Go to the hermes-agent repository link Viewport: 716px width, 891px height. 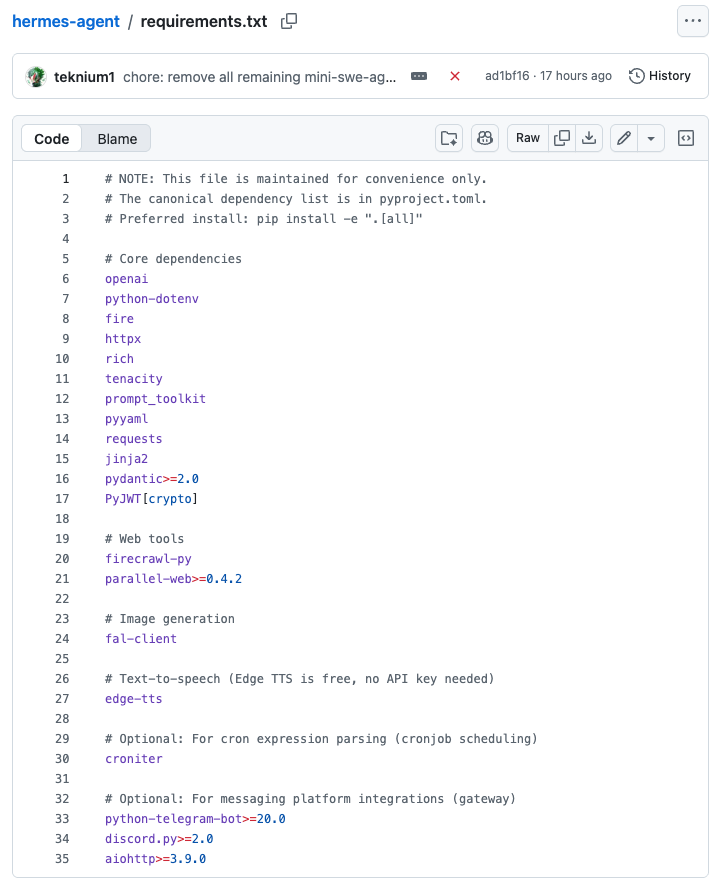(x=66, y=22)
